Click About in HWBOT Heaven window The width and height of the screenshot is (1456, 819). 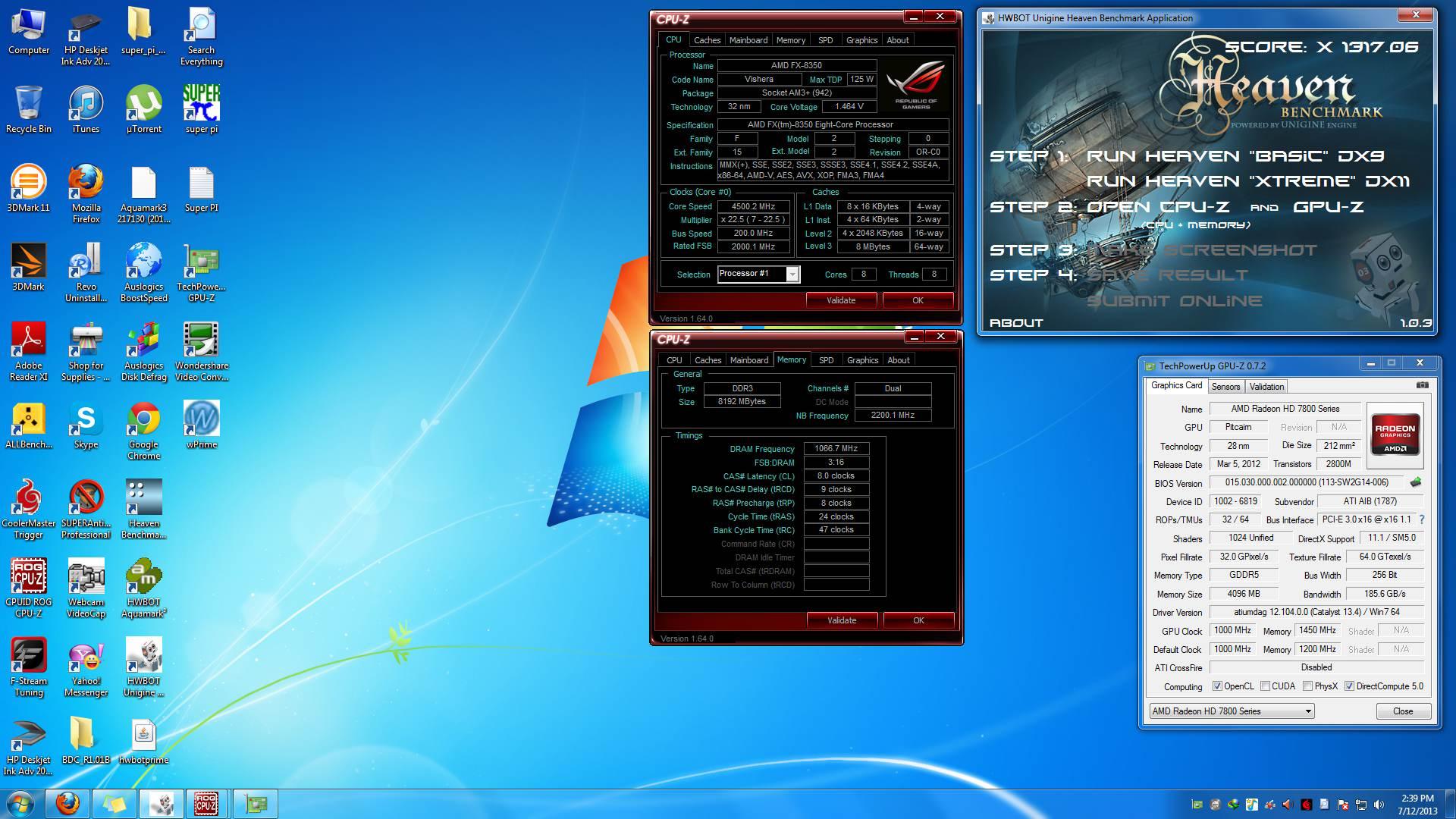point(1016,323)
